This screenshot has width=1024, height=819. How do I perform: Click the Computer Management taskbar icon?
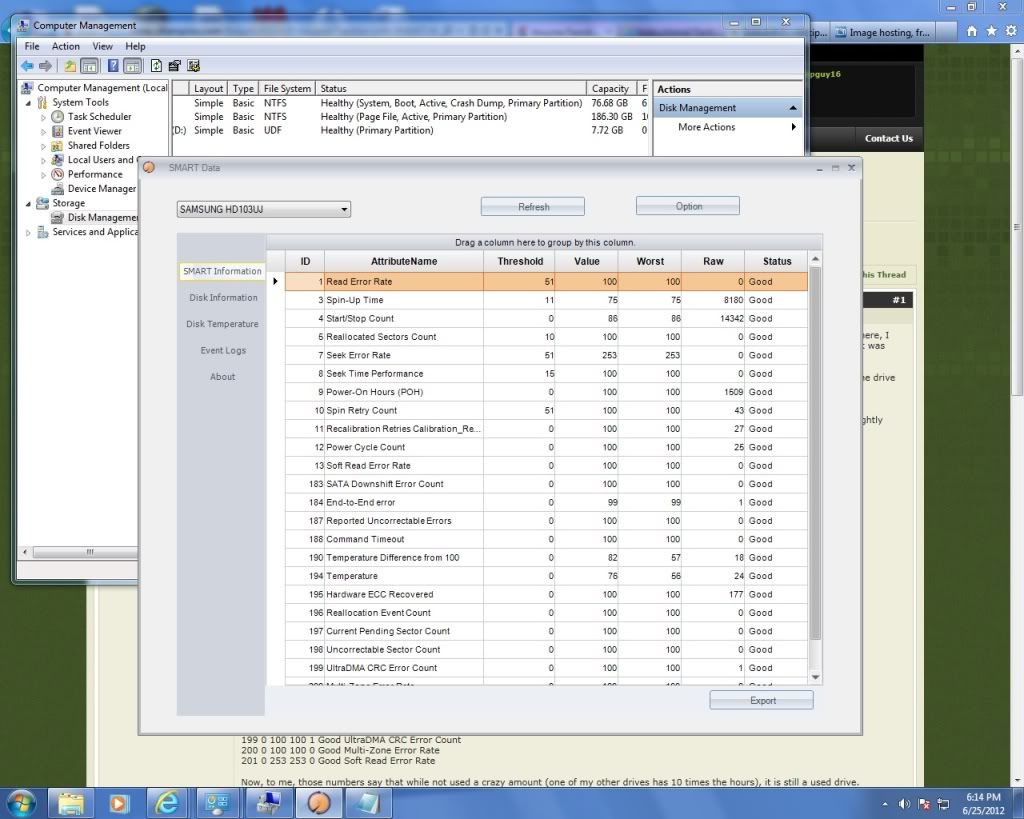click(x=268, y=803)
